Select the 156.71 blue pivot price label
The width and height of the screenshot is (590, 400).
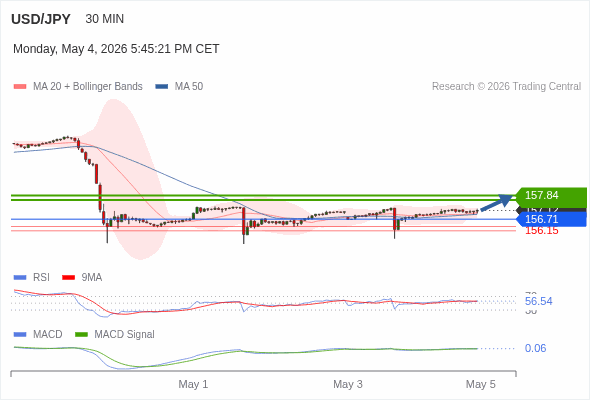[x=551, y=219]
